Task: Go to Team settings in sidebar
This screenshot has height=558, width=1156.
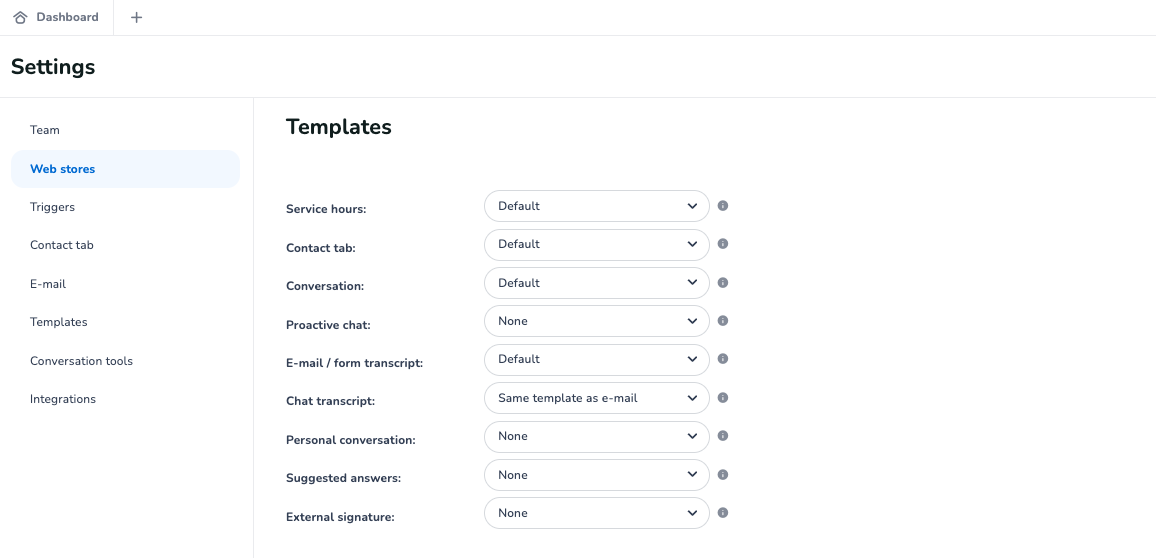Action: 45,130
